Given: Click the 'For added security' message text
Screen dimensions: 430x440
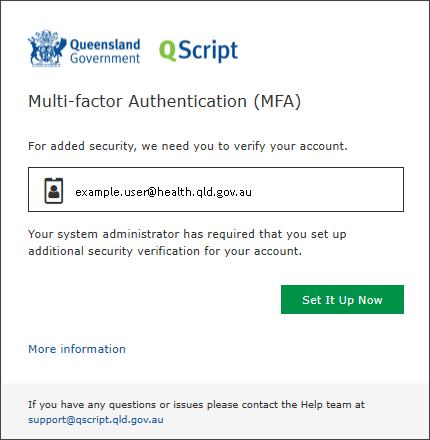Looking at the screenshot, I should pos(188,146).
